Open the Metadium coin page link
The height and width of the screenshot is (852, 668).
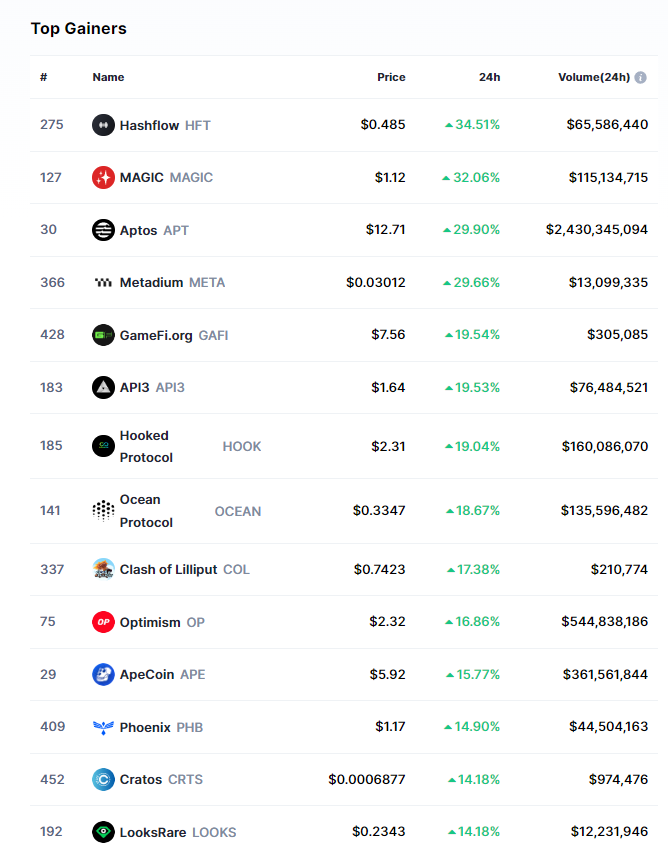pyautogui.click(x=151, y=282)
